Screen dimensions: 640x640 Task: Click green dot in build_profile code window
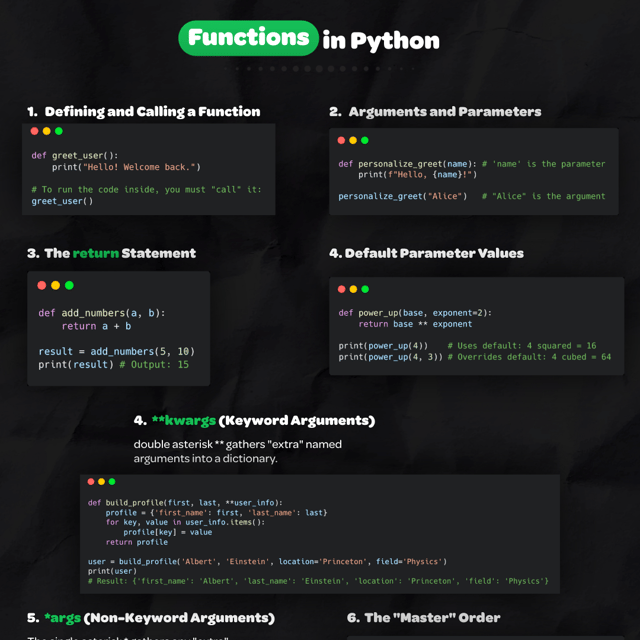[x=112, y=482]
